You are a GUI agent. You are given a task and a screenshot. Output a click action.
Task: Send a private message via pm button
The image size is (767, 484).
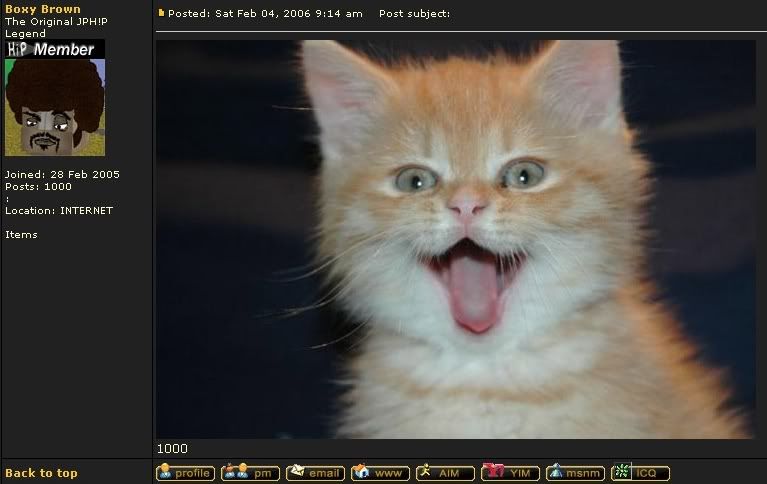[250, 473]
